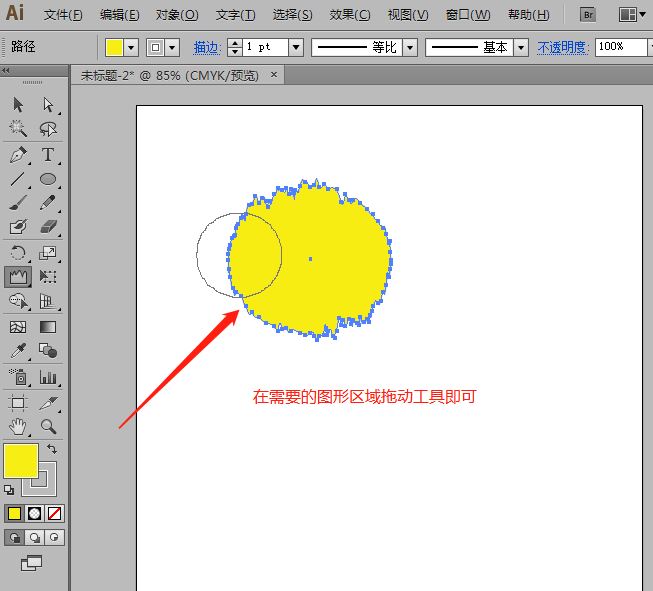Viewport: 653px width, 591px height.
Task: Select the Magic Wand tool
Action: coord(18,129)
